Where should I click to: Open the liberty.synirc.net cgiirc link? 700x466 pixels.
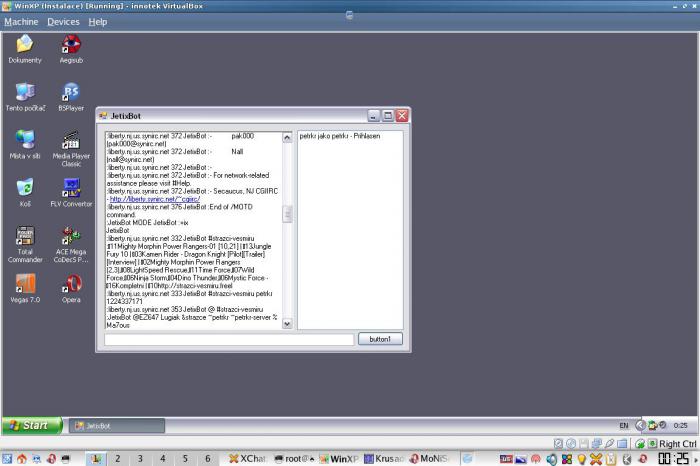tap(155, 199)
